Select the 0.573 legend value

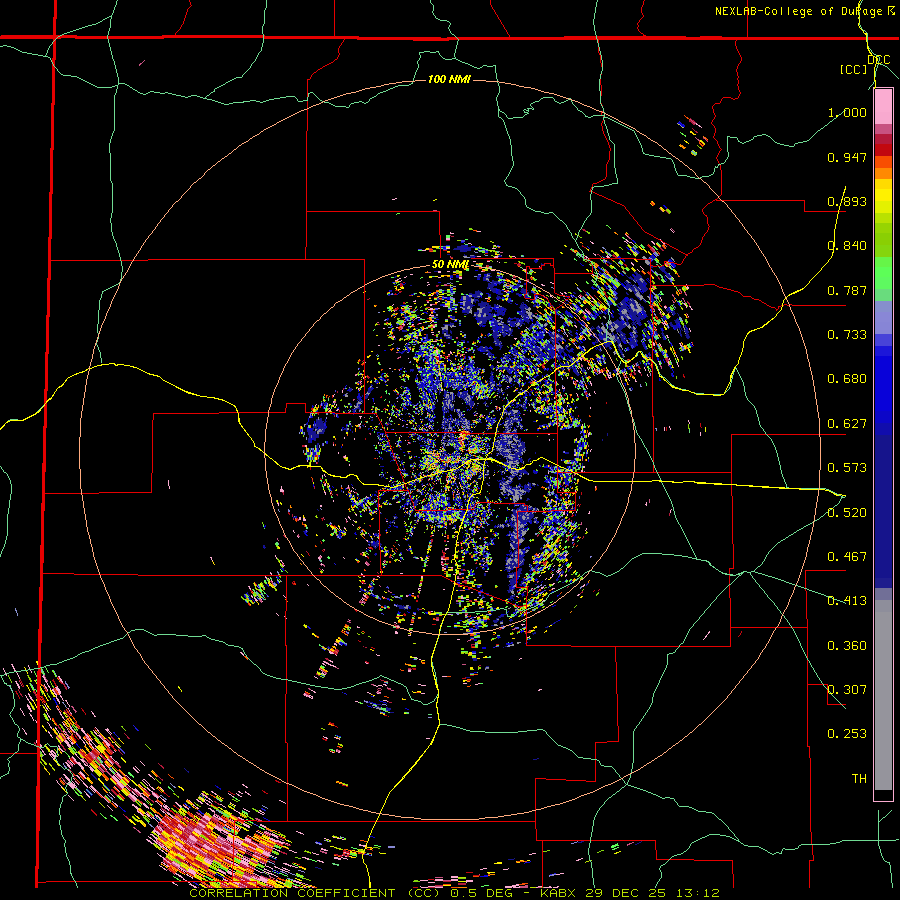point(847,468)
